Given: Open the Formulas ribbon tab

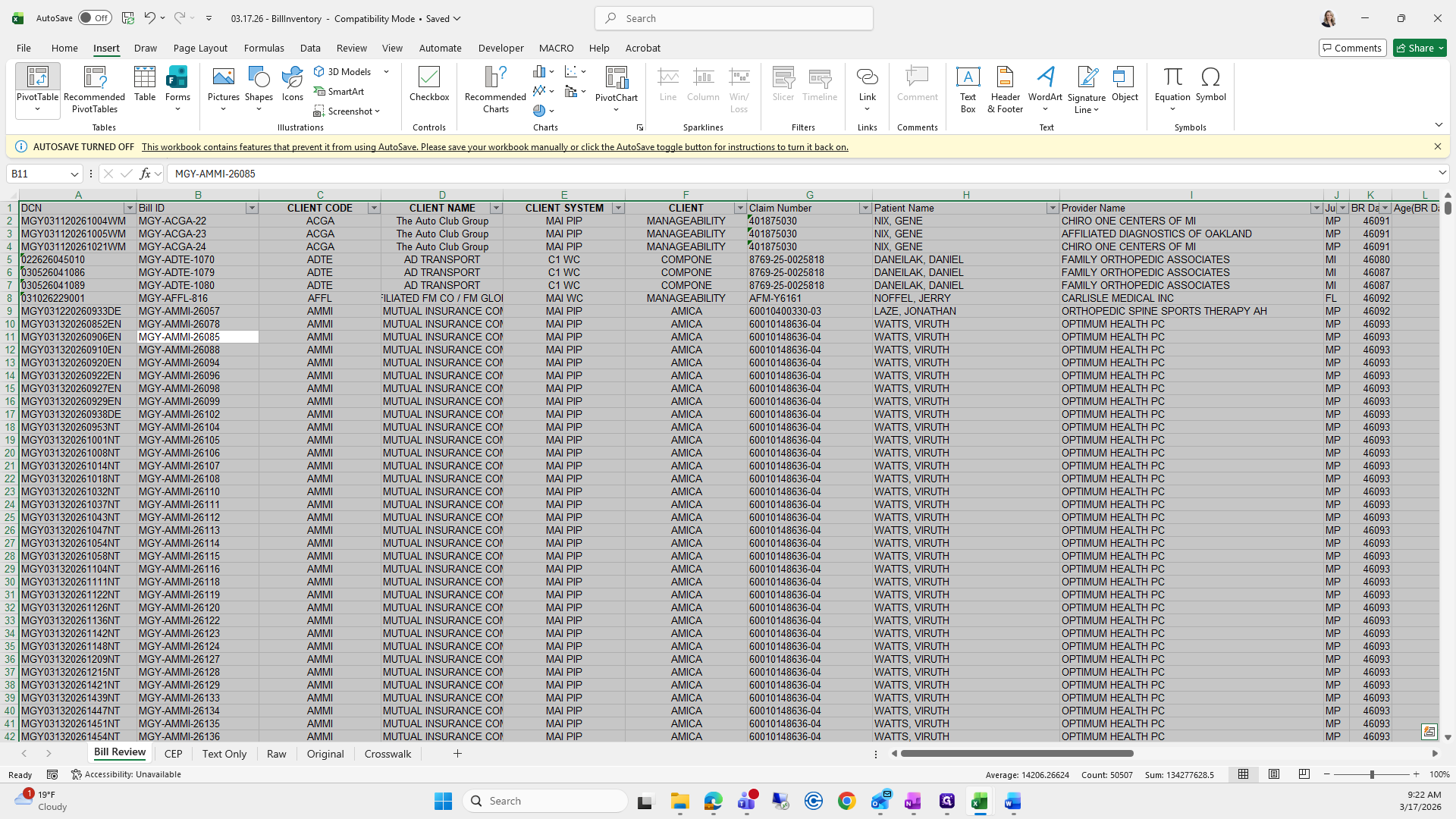Looking at the screenshot, I should coord(264,48).
